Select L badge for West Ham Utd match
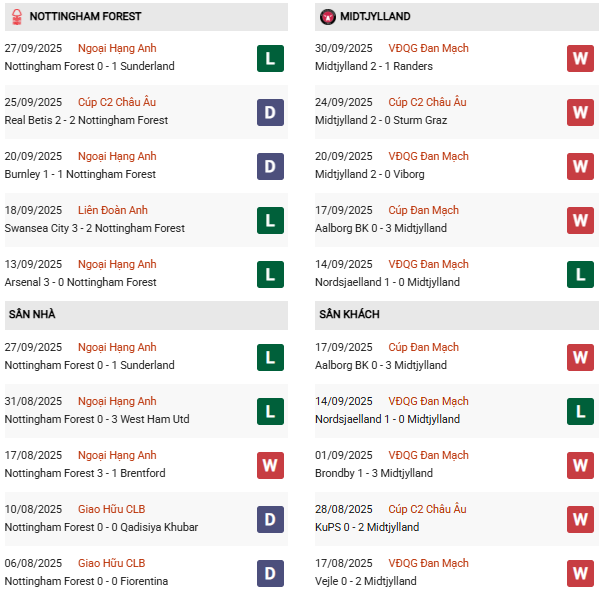 [269, 411]
